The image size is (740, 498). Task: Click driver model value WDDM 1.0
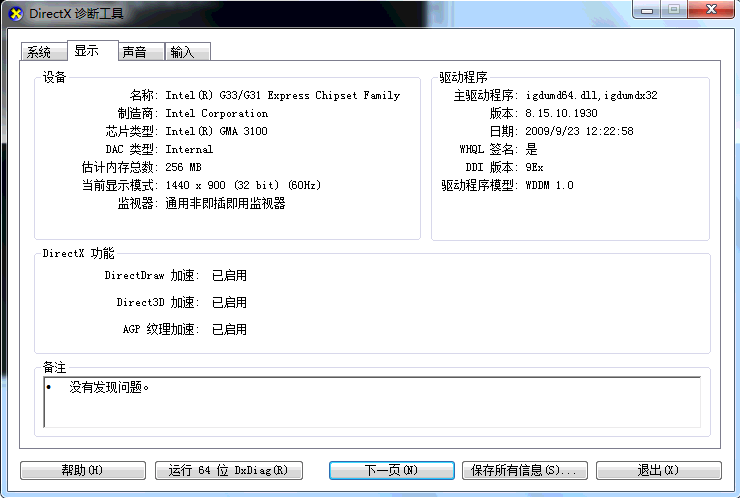tap(549, 185)
